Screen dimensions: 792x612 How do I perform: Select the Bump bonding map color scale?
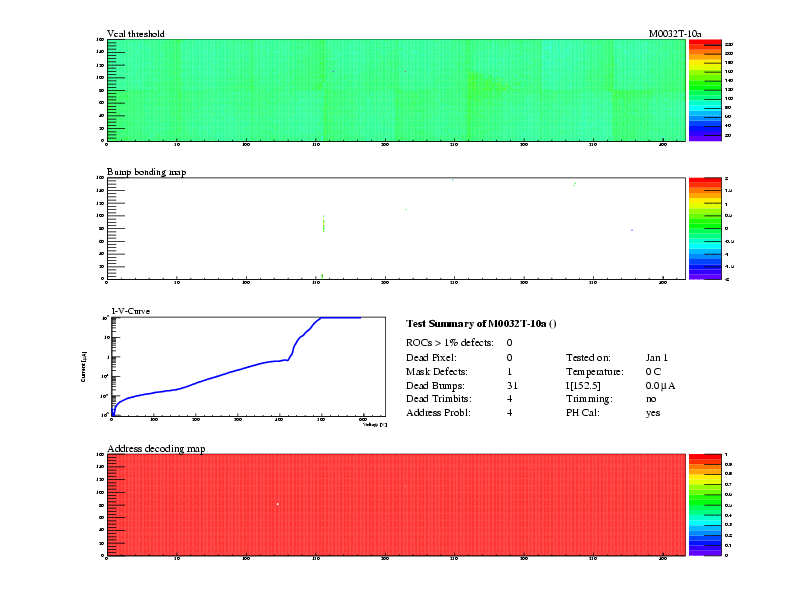pyautogui.click(x=704, y=229)
